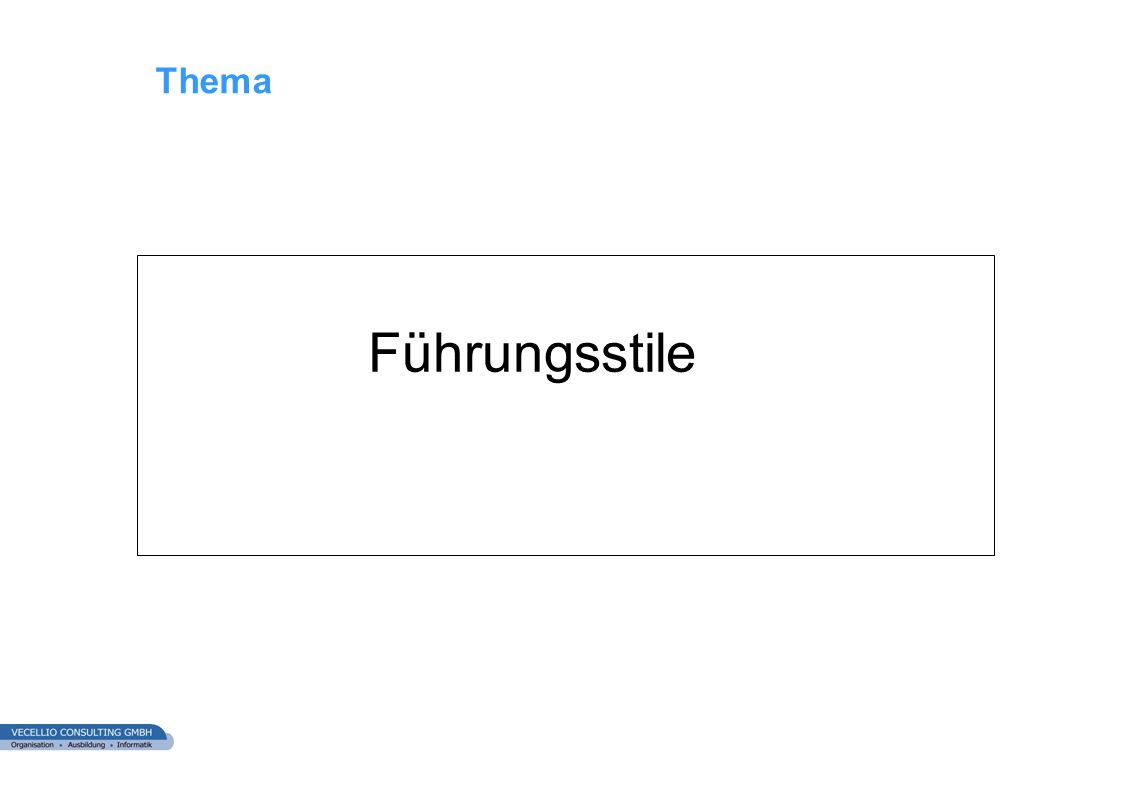Click the light gray-blue strip of the logo
The height and width of the screenshot is (793, 1122).
[86, 745]
